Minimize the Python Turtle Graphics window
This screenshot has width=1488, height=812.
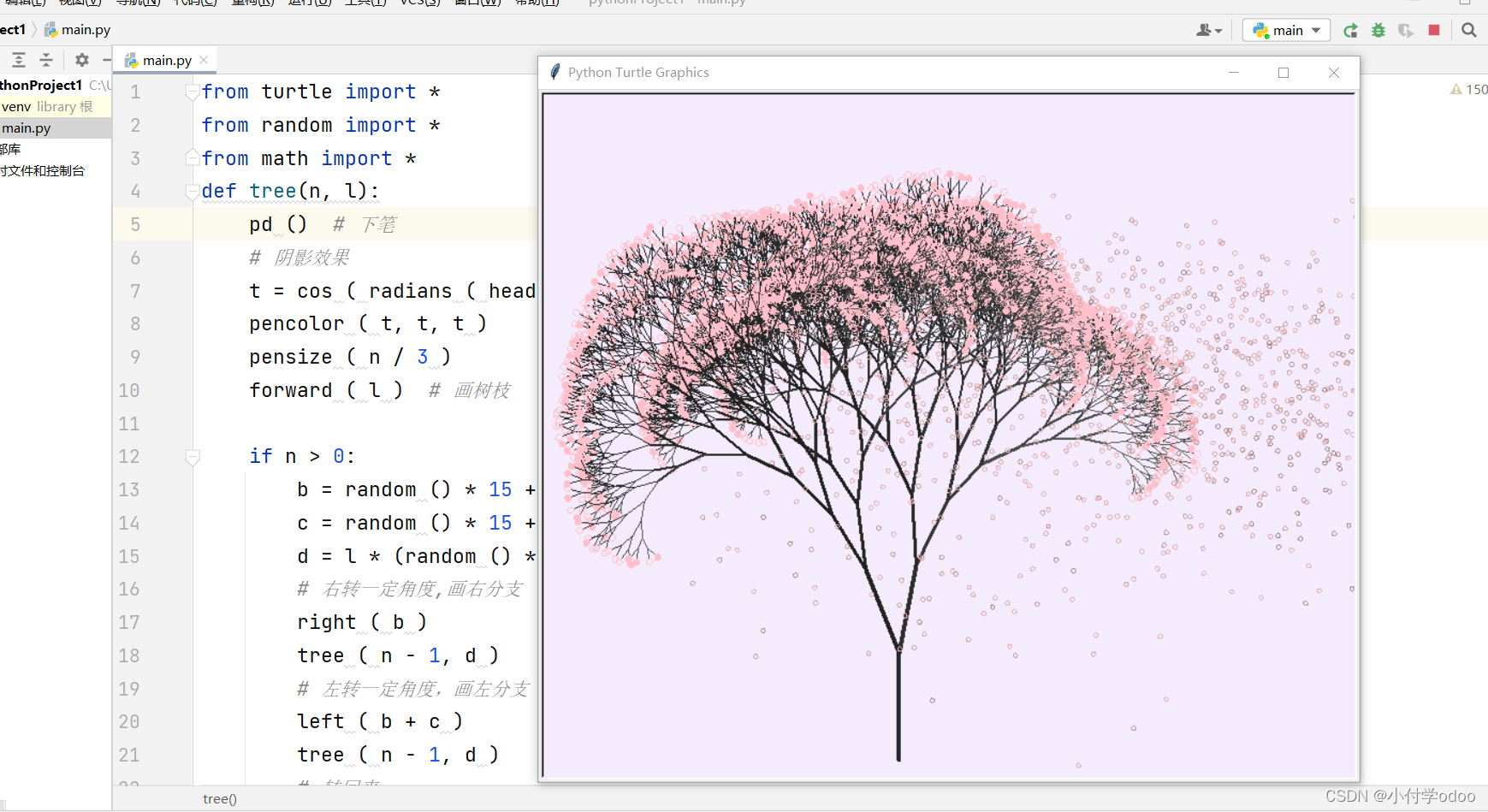[x=1234, y=73]
